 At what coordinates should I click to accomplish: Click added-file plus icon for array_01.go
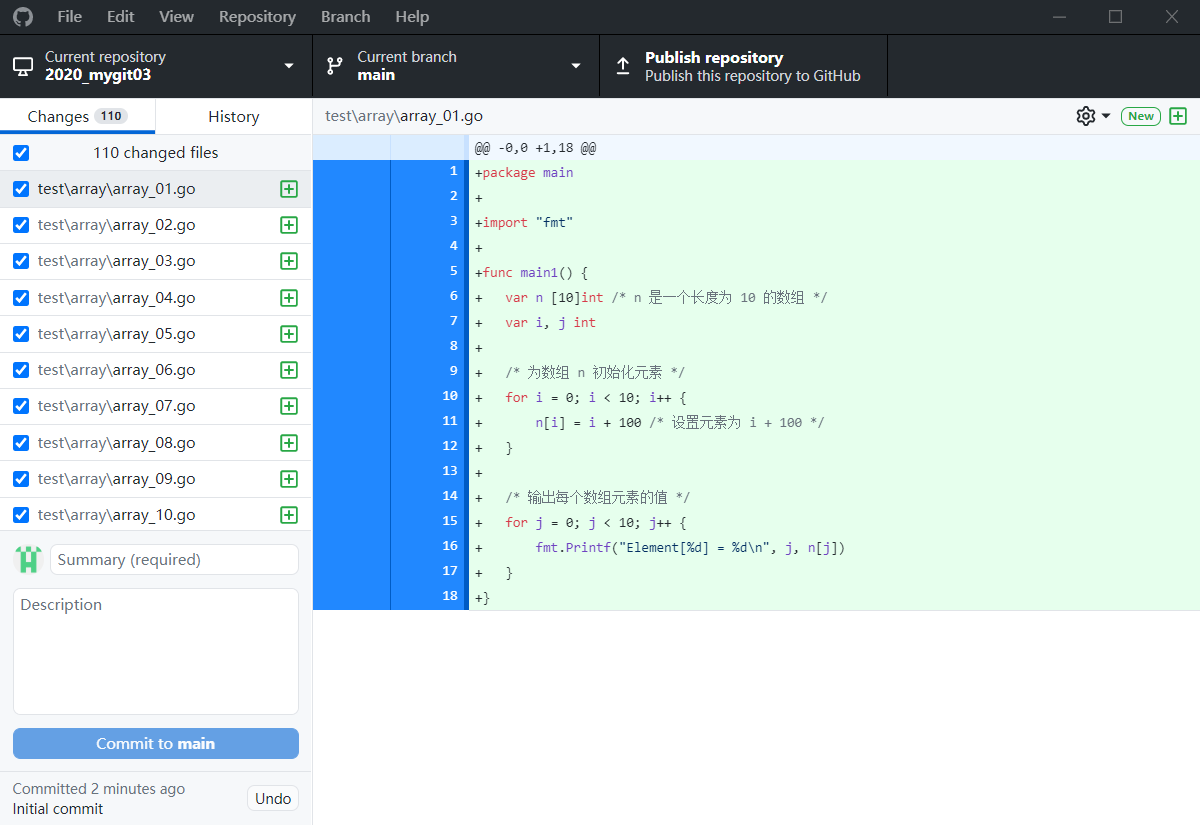[x=289, y=189]
